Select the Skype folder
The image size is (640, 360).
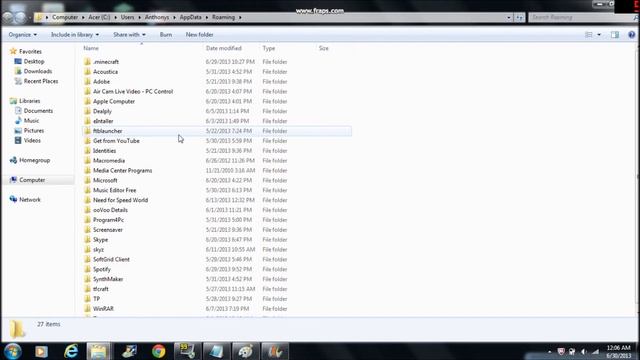coord(100,240)
